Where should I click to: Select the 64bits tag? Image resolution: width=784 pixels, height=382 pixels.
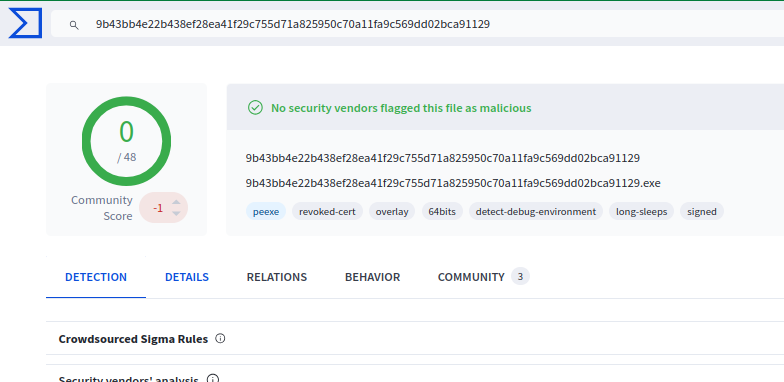click(x=442, y=212)
